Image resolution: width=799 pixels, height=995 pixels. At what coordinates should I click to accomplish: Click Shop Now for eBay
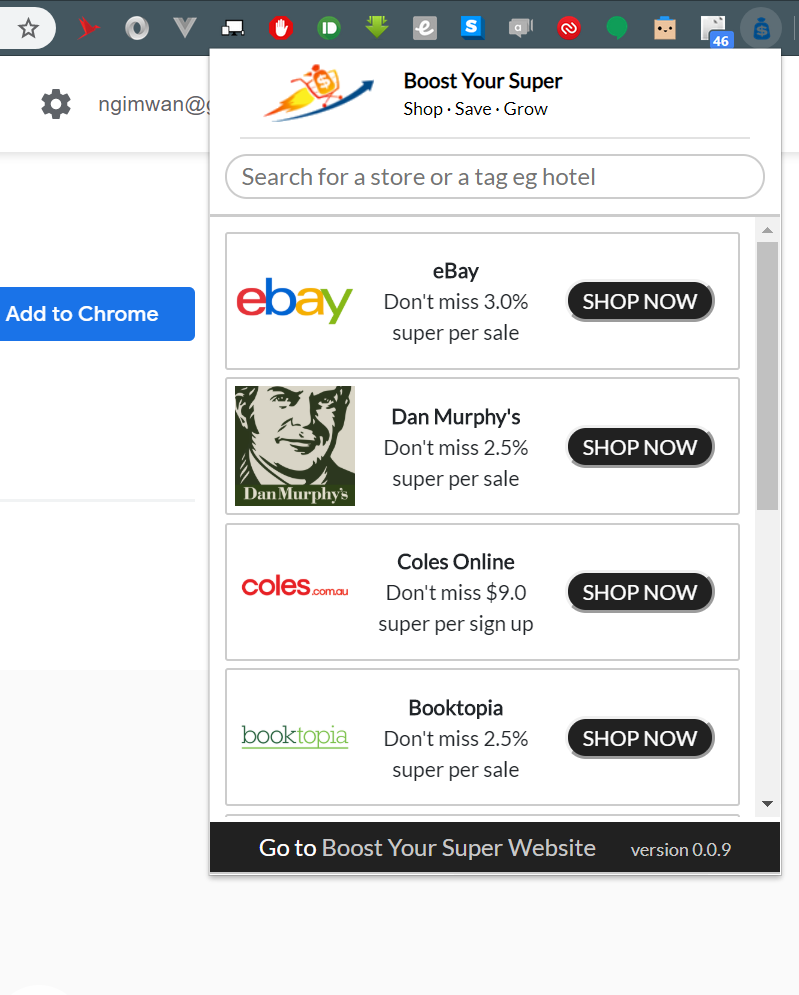point(640,301)
